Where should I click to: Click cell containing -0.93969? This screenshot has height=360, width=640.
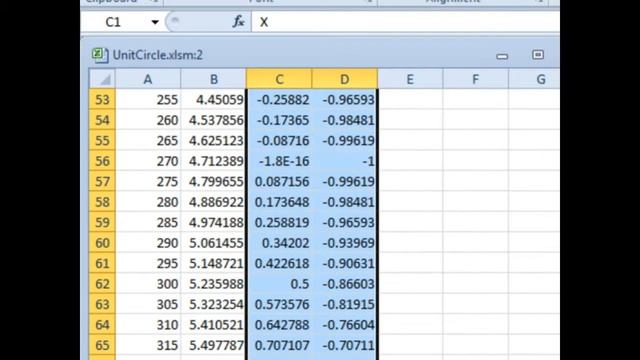pos(344,243)
